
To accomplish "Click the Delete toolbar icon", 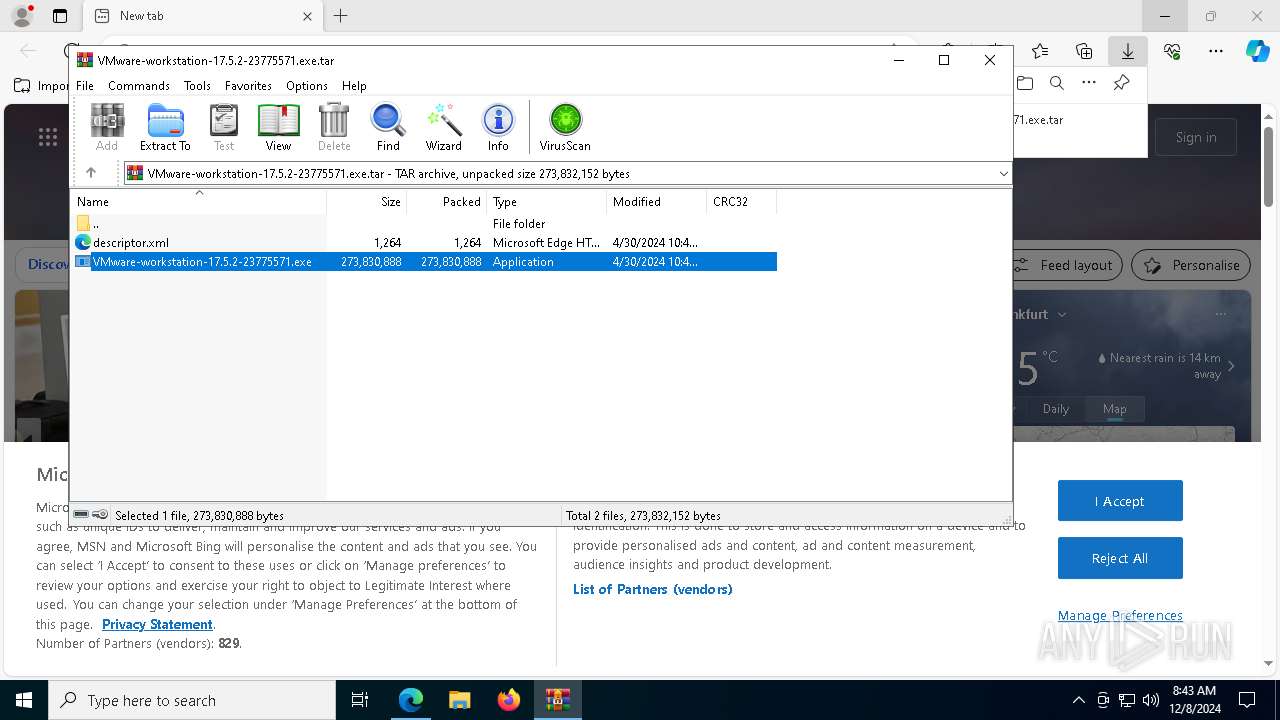I will point(334,127).
